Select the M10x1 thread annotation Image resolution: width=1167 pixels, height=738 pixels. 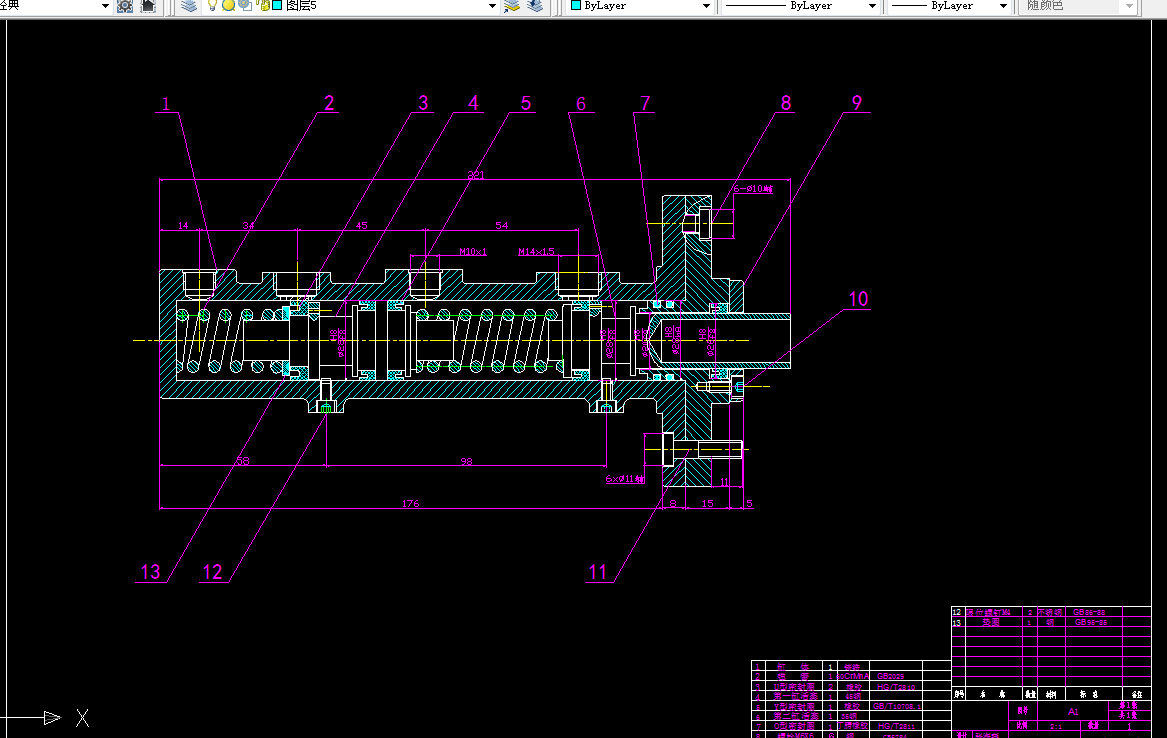click(473, 251)
